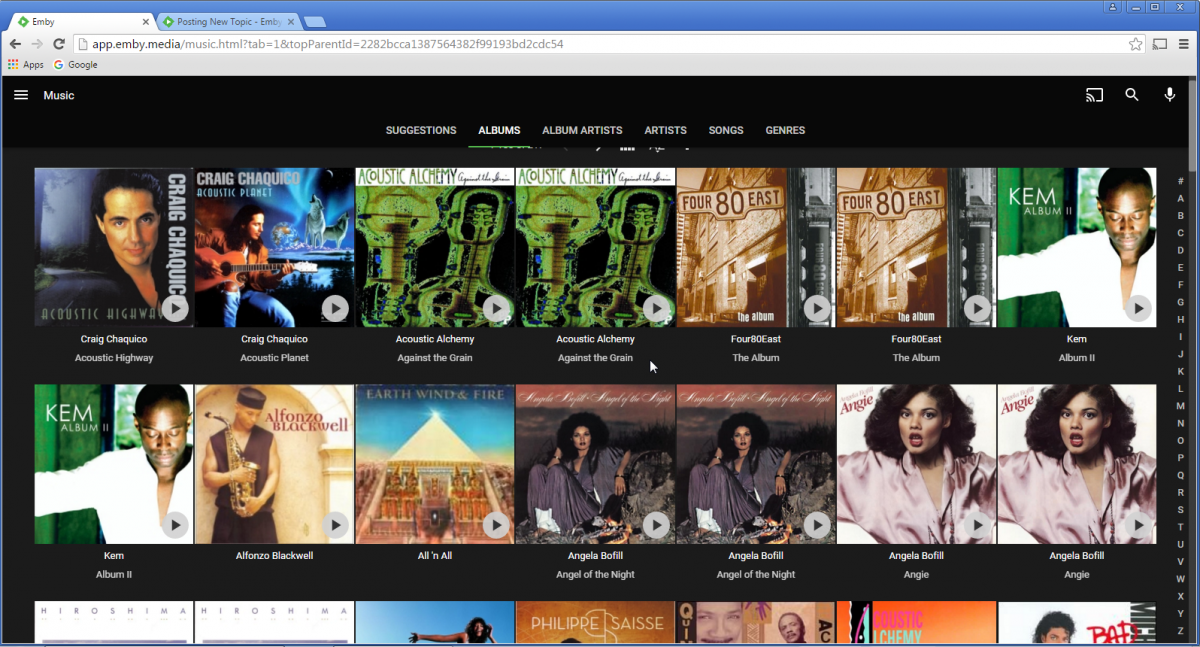The width and height of the screenshot is (1200, 647).
Task: Open a new browser tab
Action: point(314,22)
